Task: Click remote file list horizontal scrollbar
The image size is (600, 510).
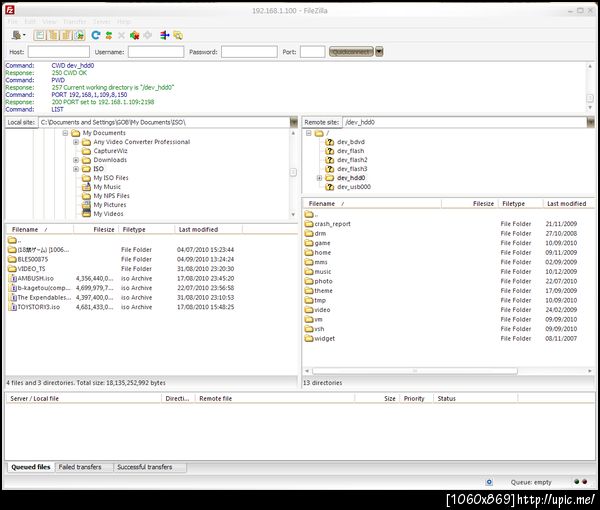Action: click(415, 371)
